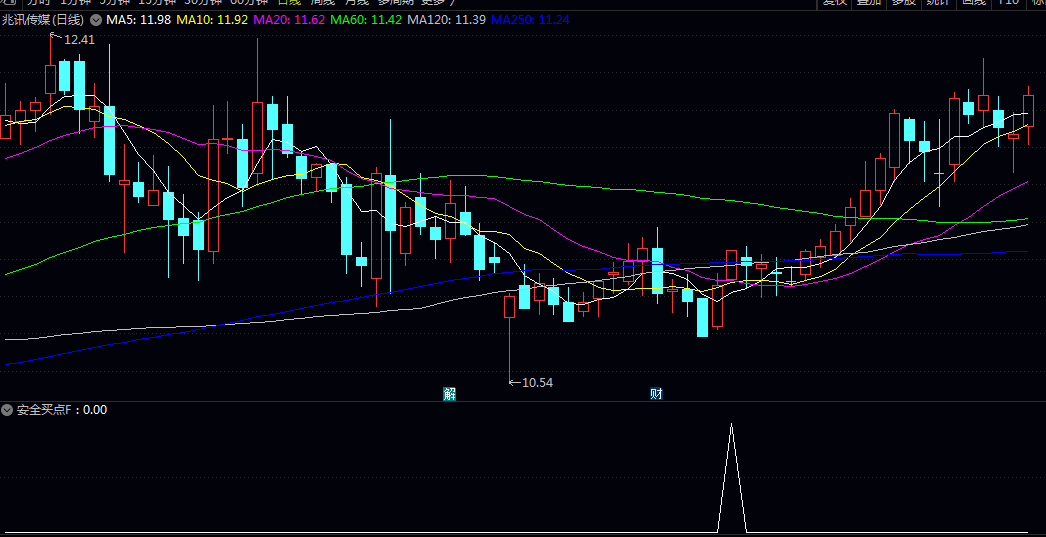Image resolution: width=1046 pixels, height=537 pixels.
Task: Click the 叠加 overlay button
Action: (x=869, y=3)
